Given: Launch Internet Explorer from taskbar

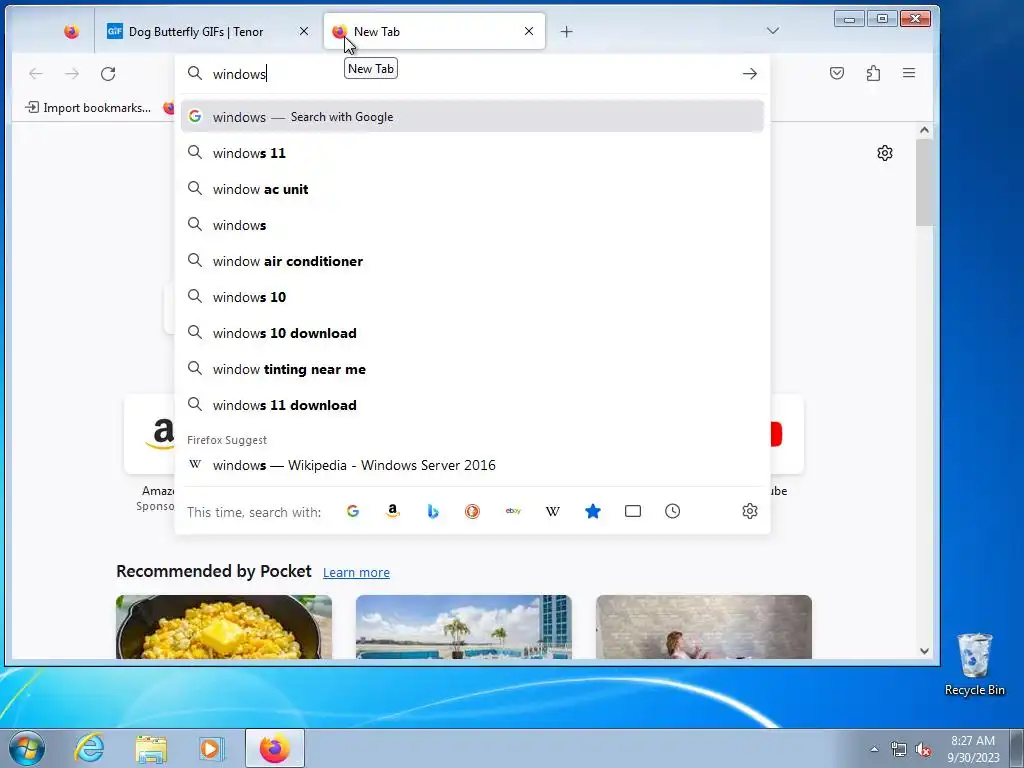Looking at the screenshot, I should [x=89, y=748].
